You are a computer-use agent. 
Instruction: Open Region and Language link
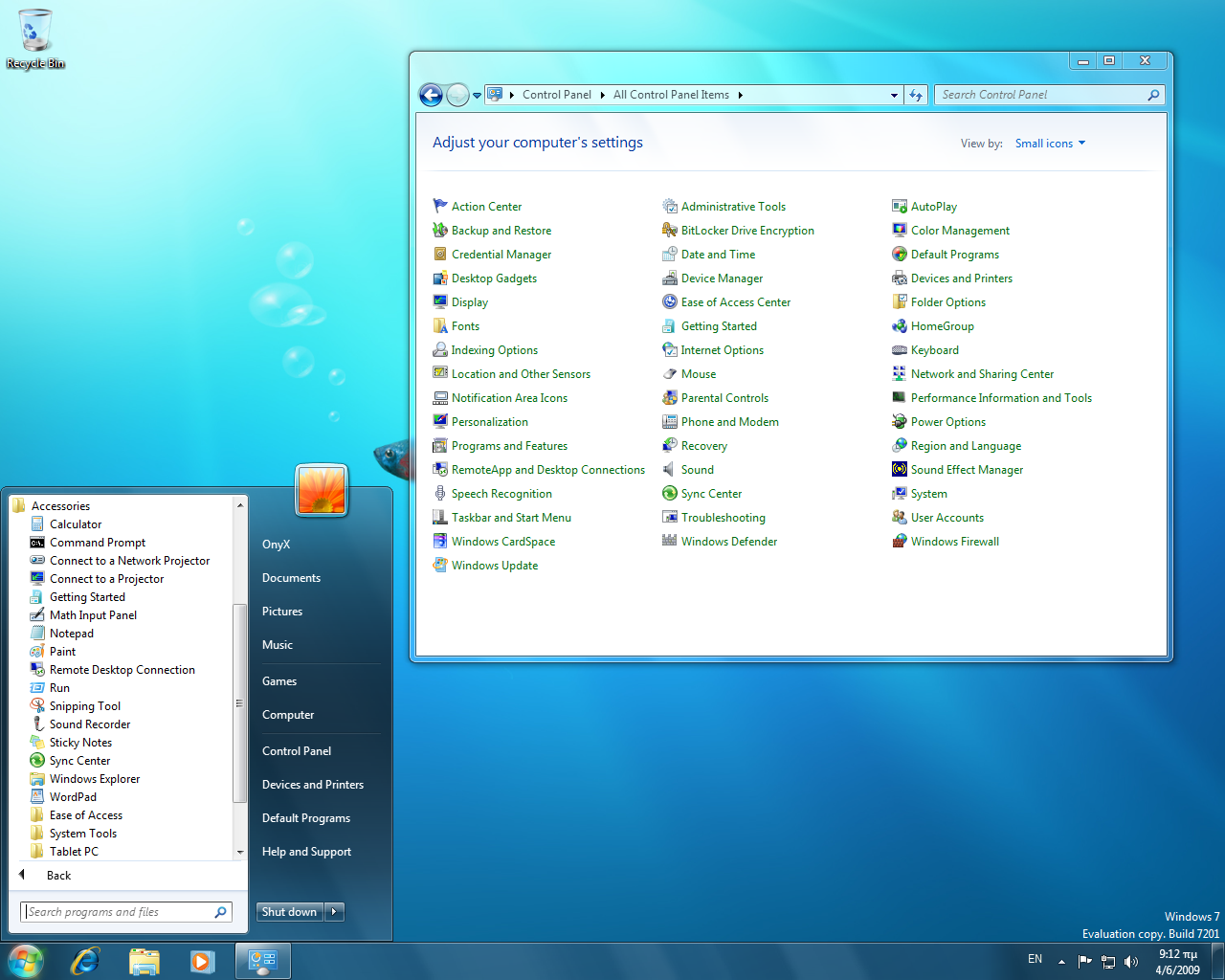click(x=966, y=445)
